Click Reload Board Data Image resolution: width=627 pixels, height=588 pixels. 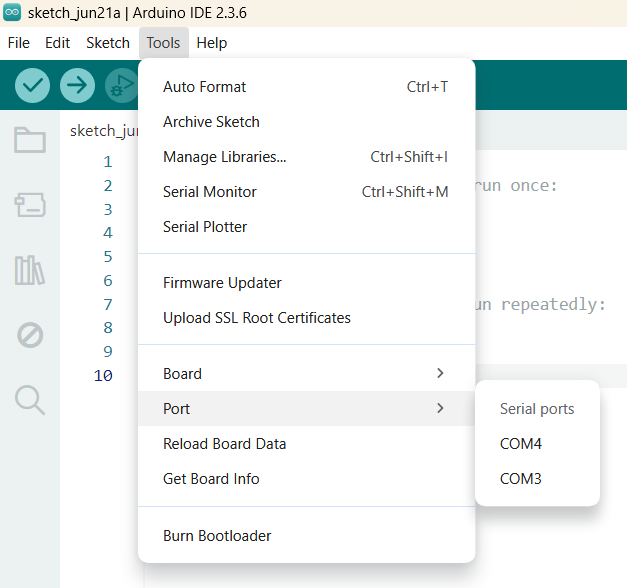click(306, 444)
